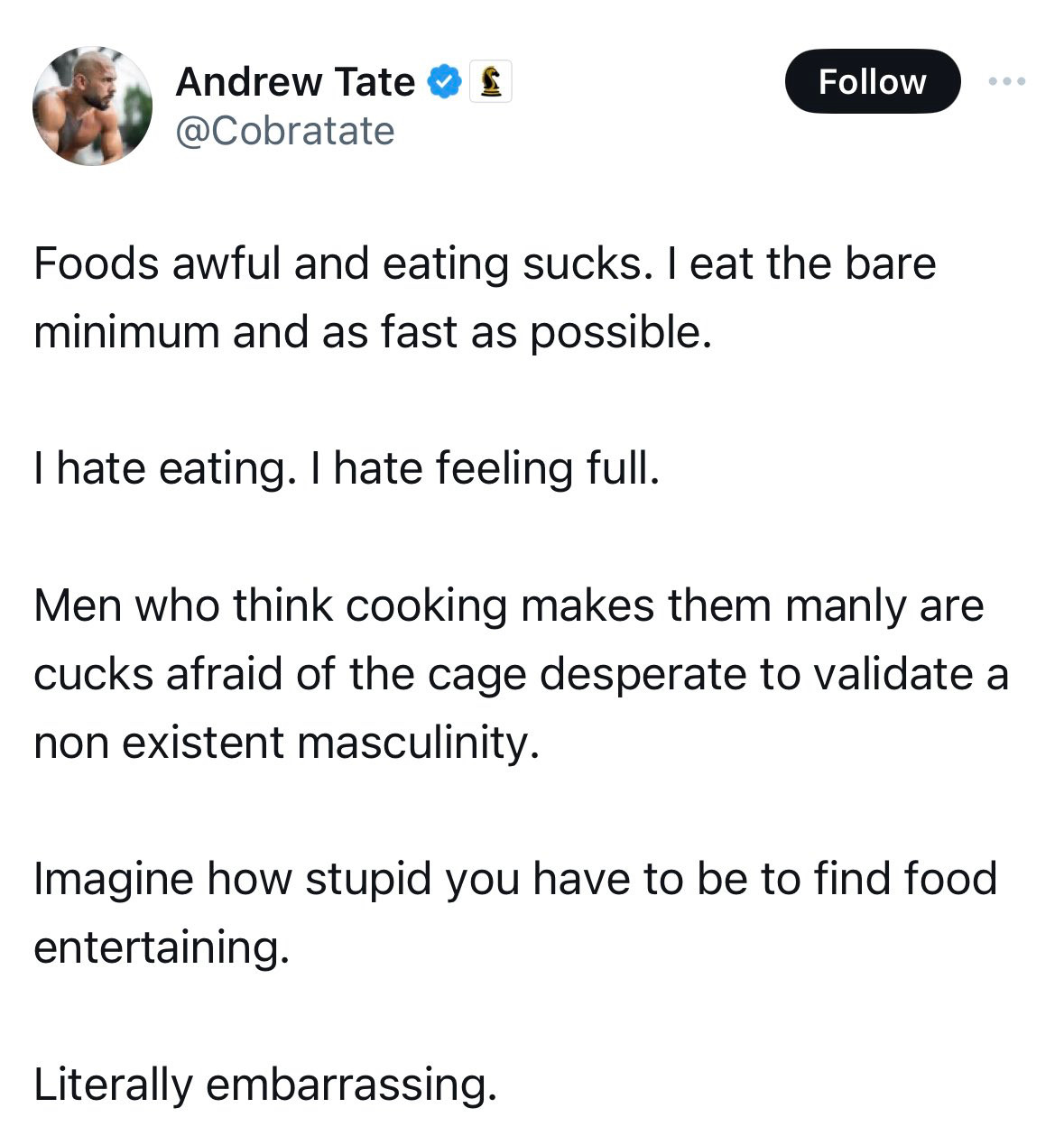The image size is (1064, 1145).
Task: Select the 'I hate eating. I hate feeling full.' line
Action: pos(347,469)
